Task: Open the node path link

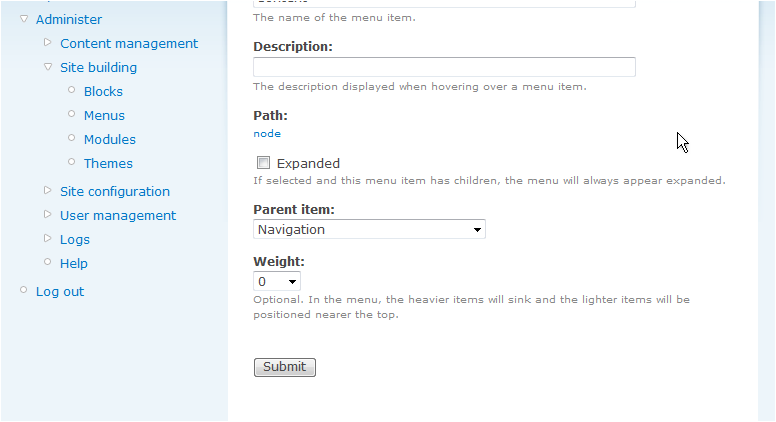Action: click(x=267, y=133)
